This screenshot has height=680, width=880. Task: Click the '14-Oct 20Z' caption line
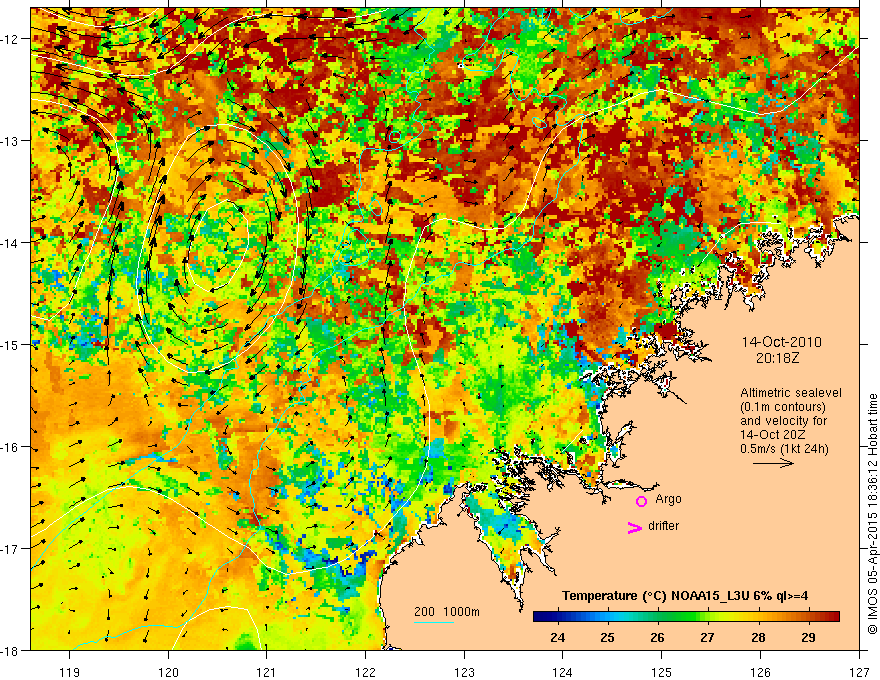click(x=771, y=435)
